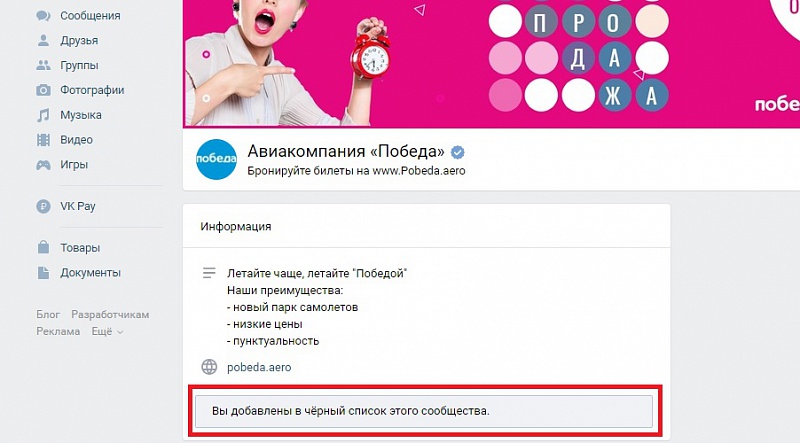The width and height of the screenshot is (800, 443).
Task: Open the Сообщения speech bubble icon
Action: 43,16
